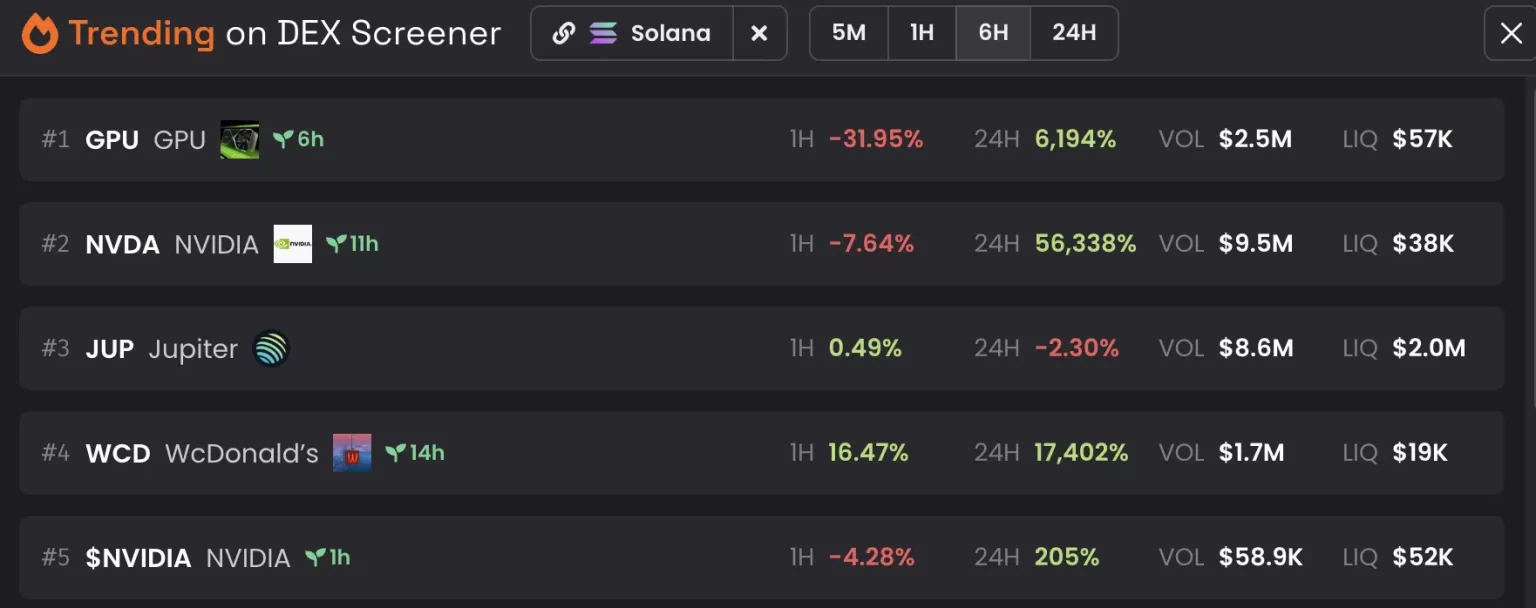Click the Jupiter token swirl icon
The width and height of the screenshot is (1536, 608).
click(271, 349)
